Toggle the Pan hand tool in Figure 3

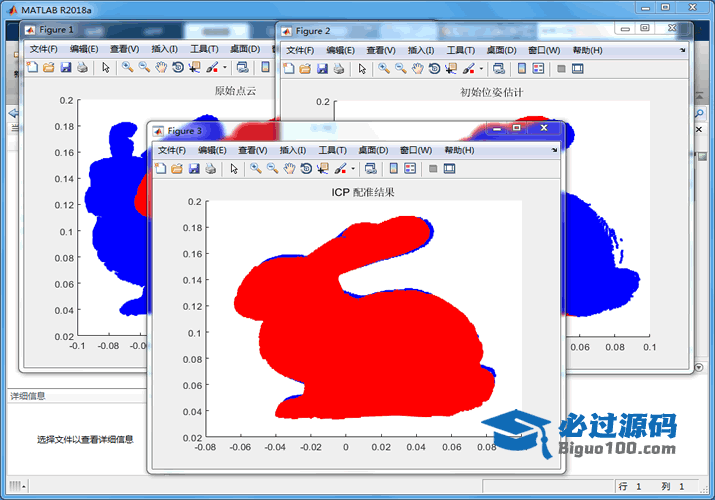pyautogui.click(x=289, y=169)
